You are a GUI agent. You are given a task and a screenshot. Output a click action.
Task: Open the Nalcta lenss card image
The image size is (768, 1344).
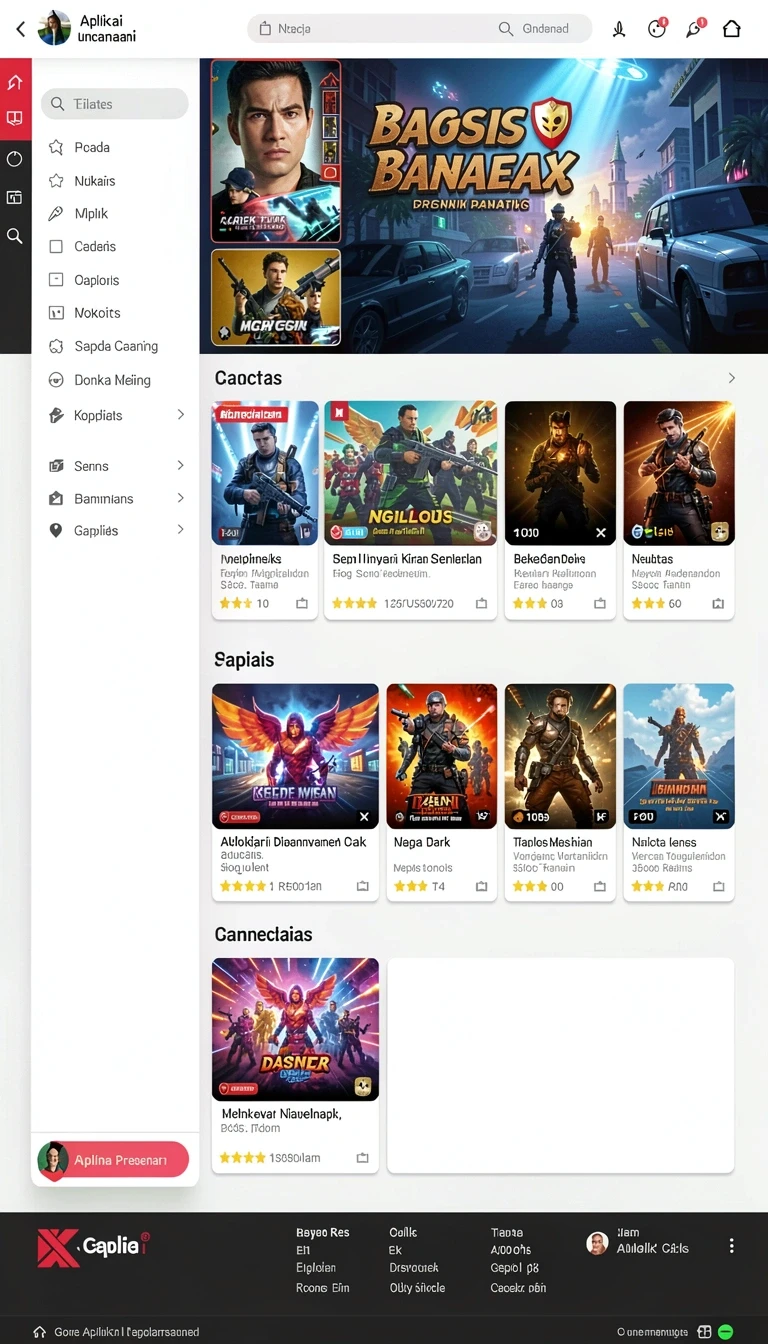click(x=679, y=756)
